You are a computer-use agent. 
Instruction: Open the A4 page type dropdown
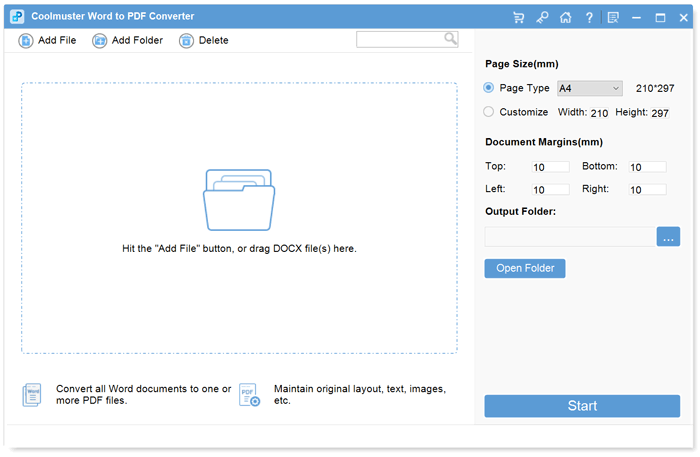pos(589,88)
